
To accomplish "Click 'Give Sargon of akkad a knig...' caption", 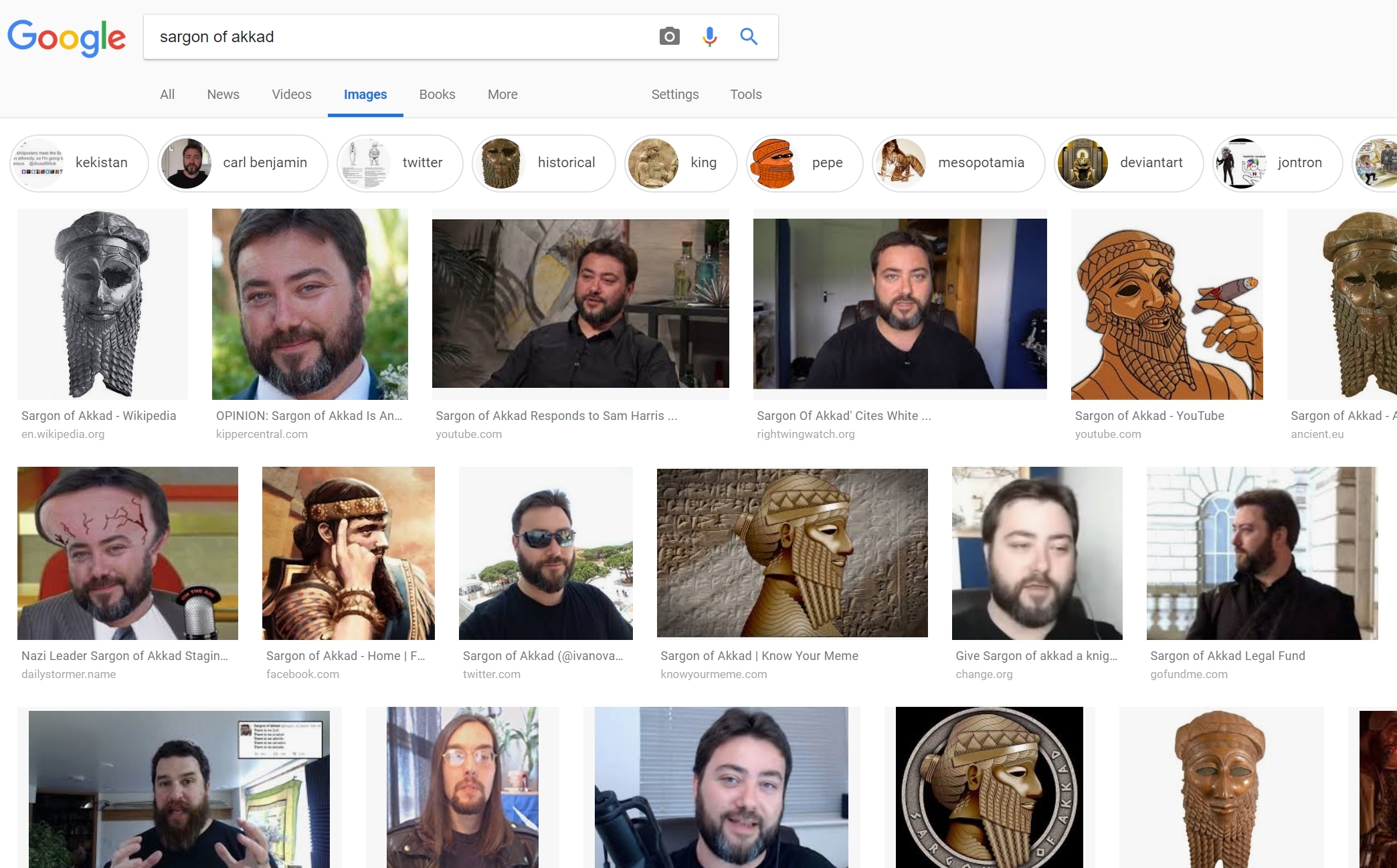I will click(x=1037, y=656).
